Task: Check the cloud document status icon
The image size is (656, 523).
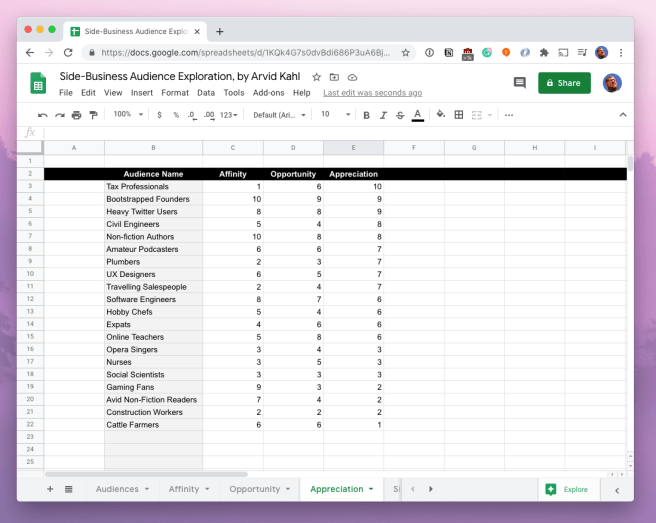Action: (353, 77)
